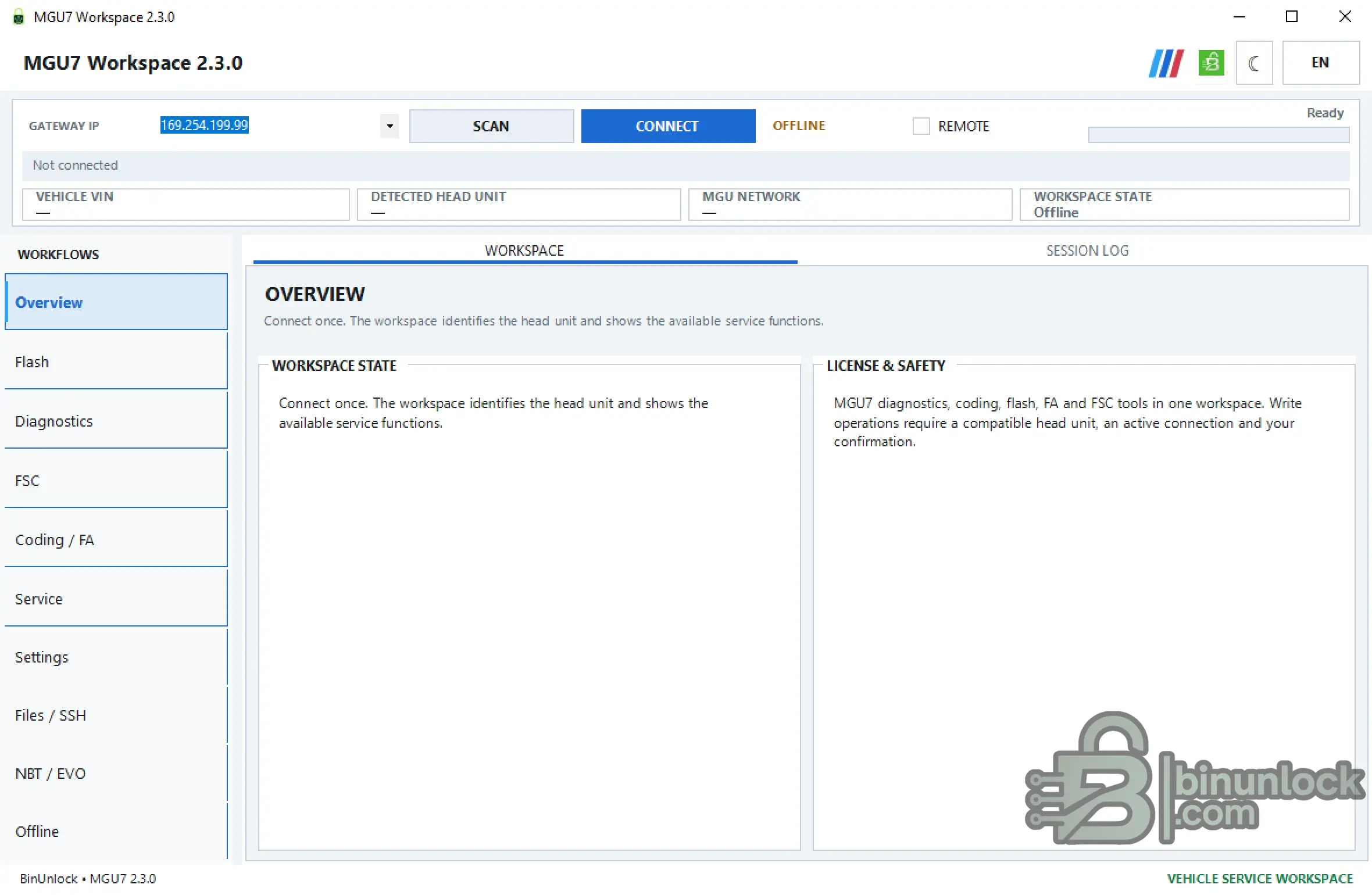Click the WORKFLOWS sidebar heading
The image size is (1372, 895).
pos(58,255)
